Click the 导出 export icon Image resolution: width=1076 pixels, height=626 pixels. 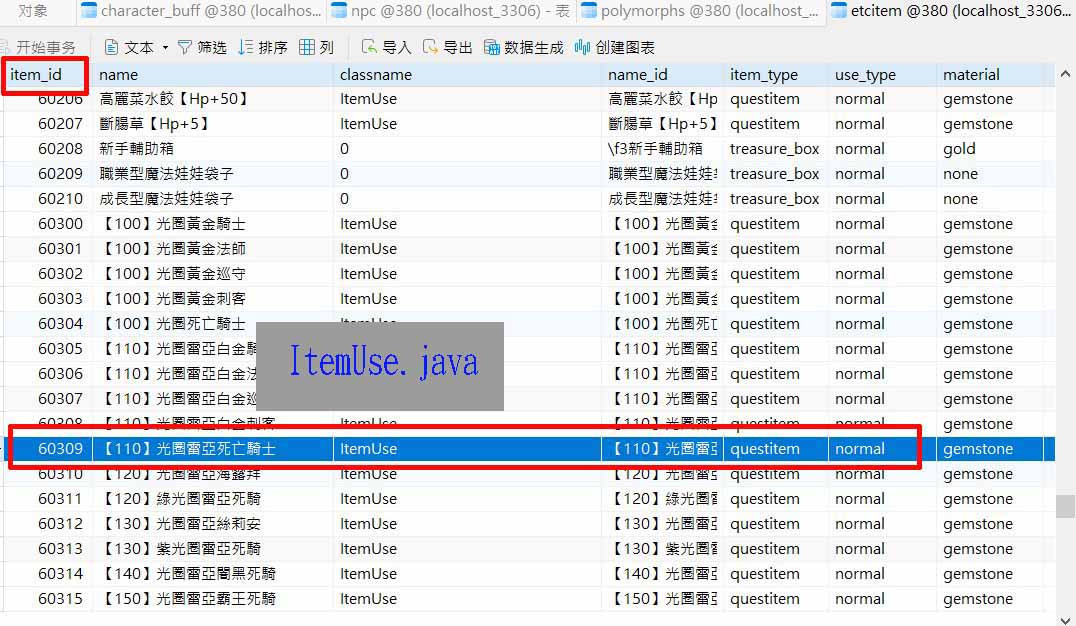point(430,47)
